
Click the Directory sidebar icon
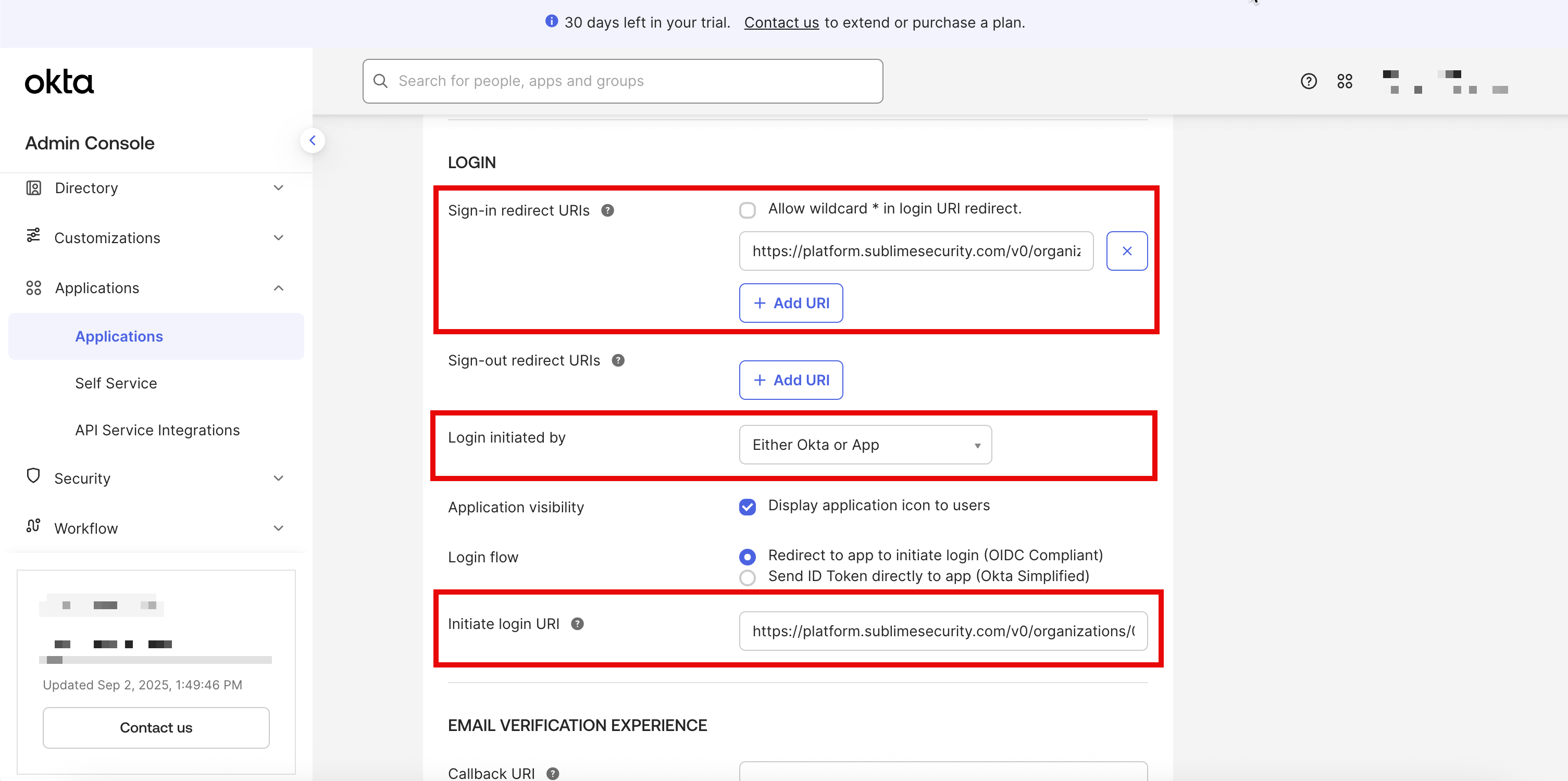coord(33,188)
